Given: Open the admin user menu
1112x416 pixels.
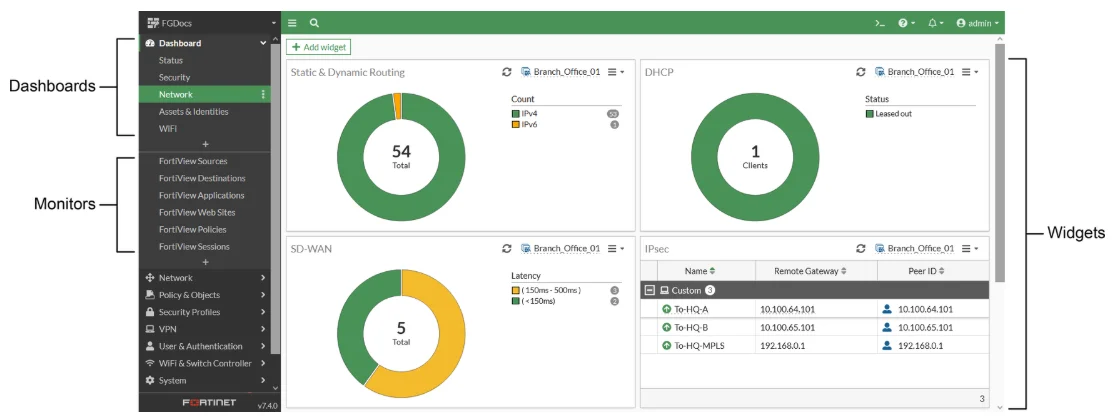Looking at the screenshot, I should [977, 23].
